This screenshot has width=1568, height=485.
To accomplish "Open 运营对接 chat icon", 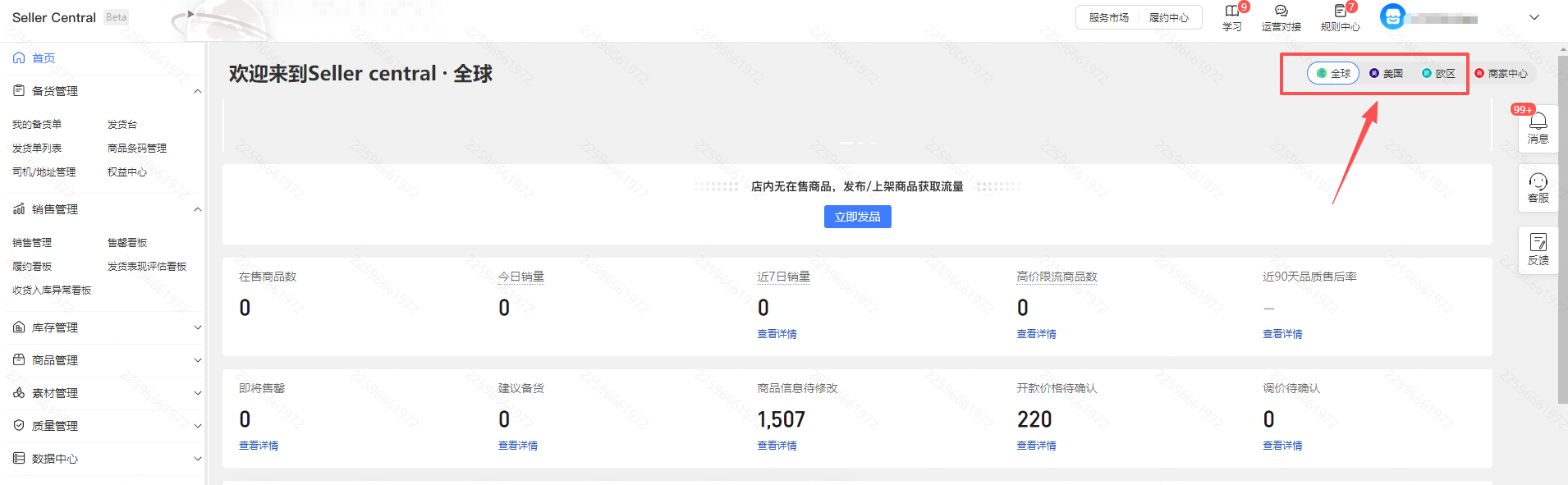I will point(1281,11).
